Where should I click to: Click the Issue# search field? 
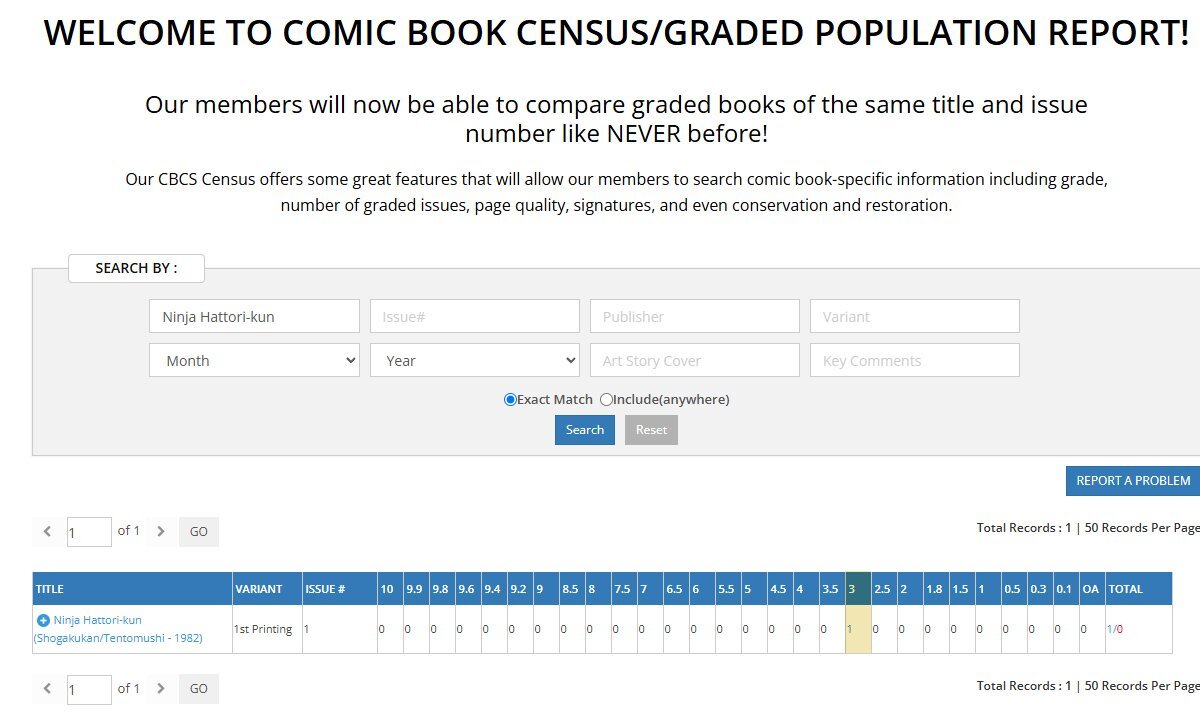click(474, 317)
